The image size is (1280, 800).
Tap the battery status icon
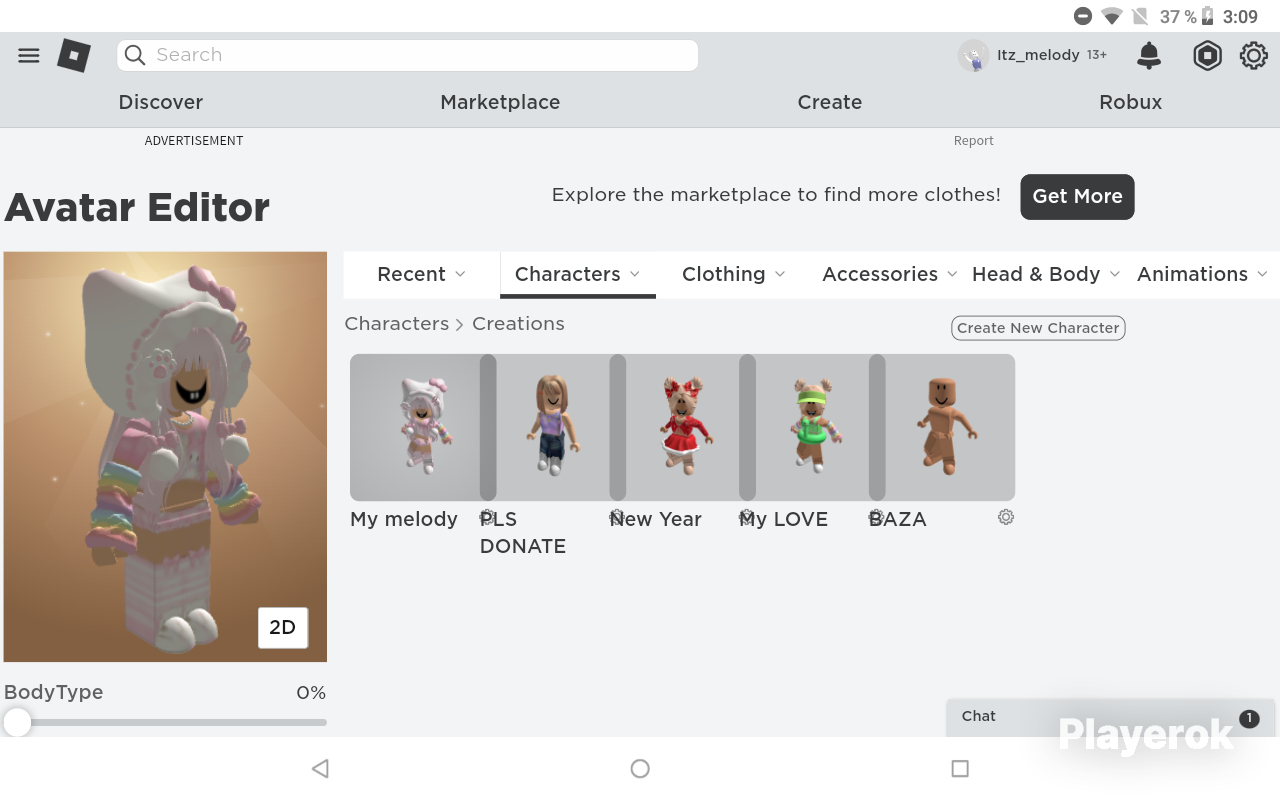[x=1207, y=16]
